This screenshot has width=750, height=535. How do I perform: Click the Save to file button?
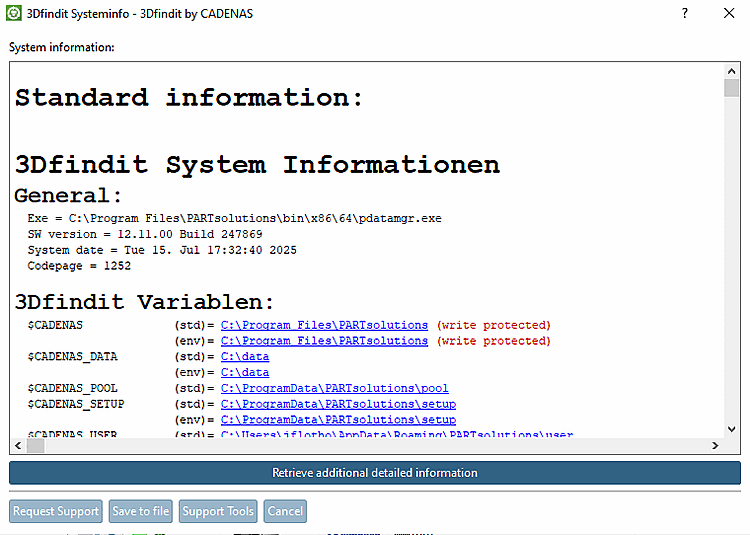pyautogui.click(x=141, y=511)
